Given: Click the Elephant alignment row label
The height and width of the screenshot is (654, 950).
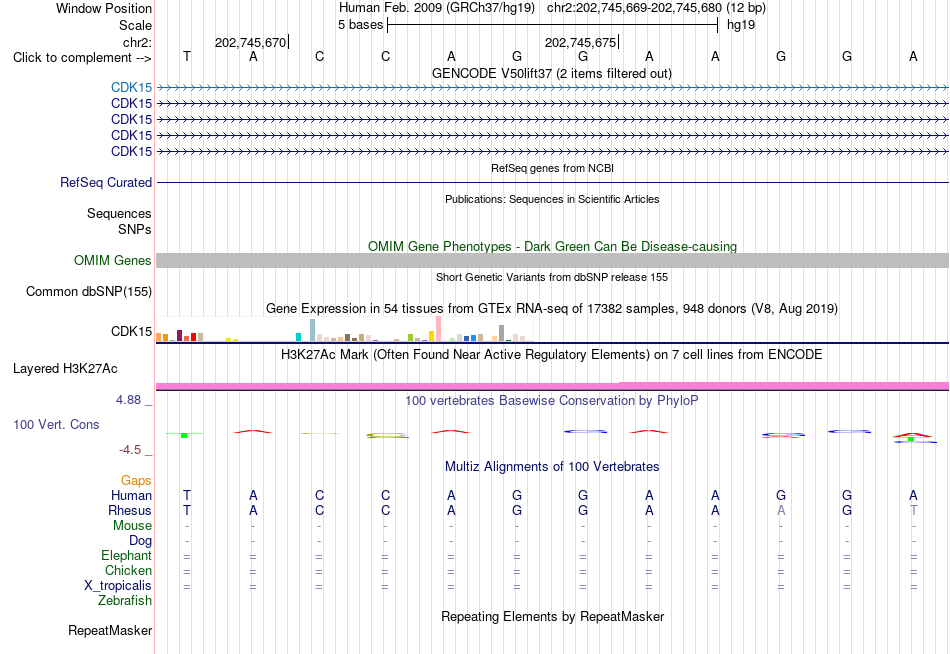Looking at the screenshot, I should pos(127,556).
